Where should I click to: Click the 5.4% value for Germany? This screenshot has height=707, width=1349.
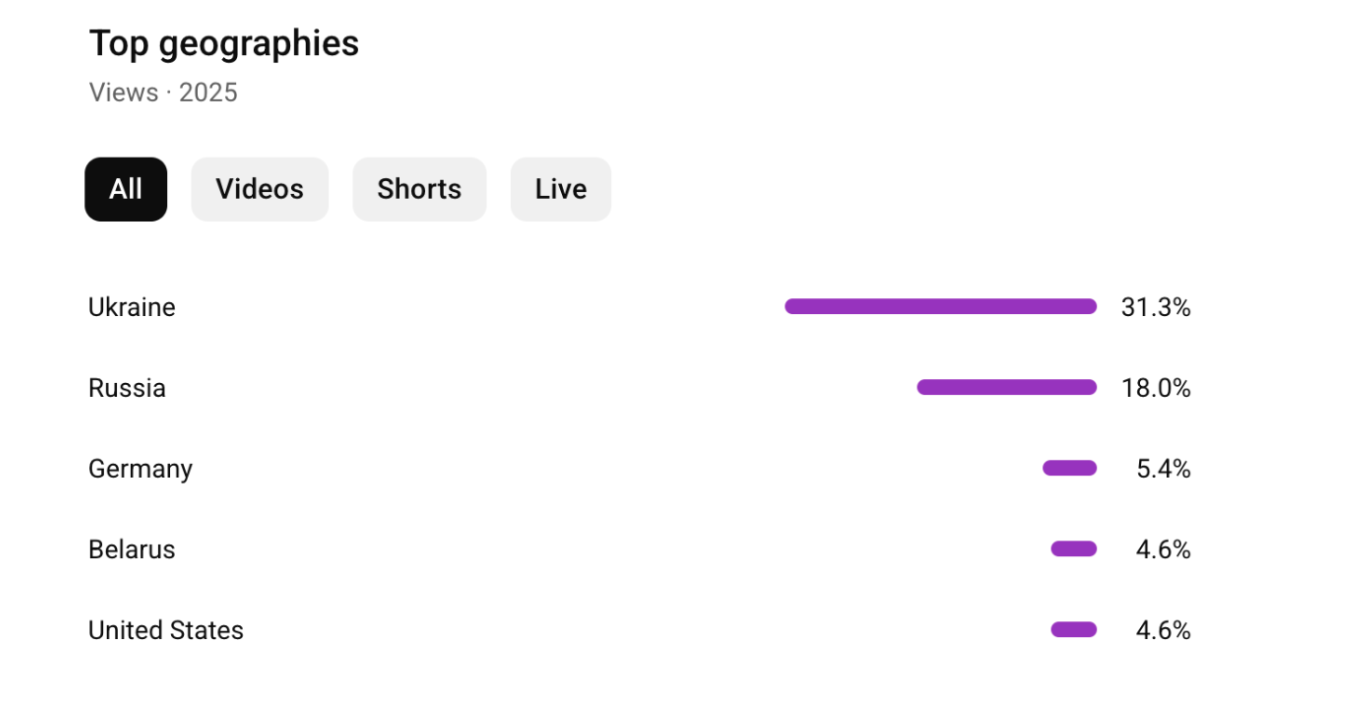click(1163, 469)
